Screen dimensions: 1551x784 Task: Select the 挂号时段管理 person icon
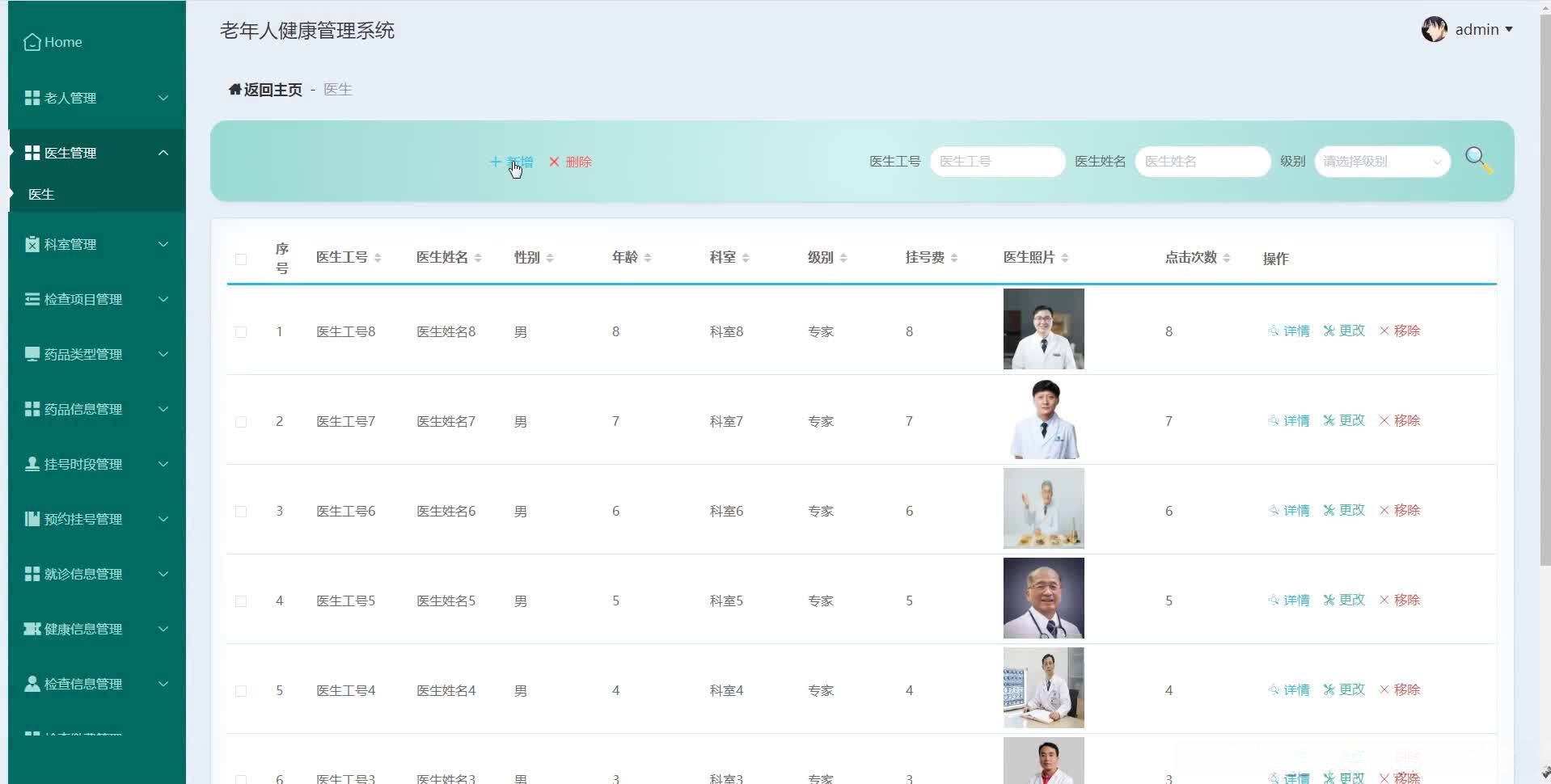point(32,464)
